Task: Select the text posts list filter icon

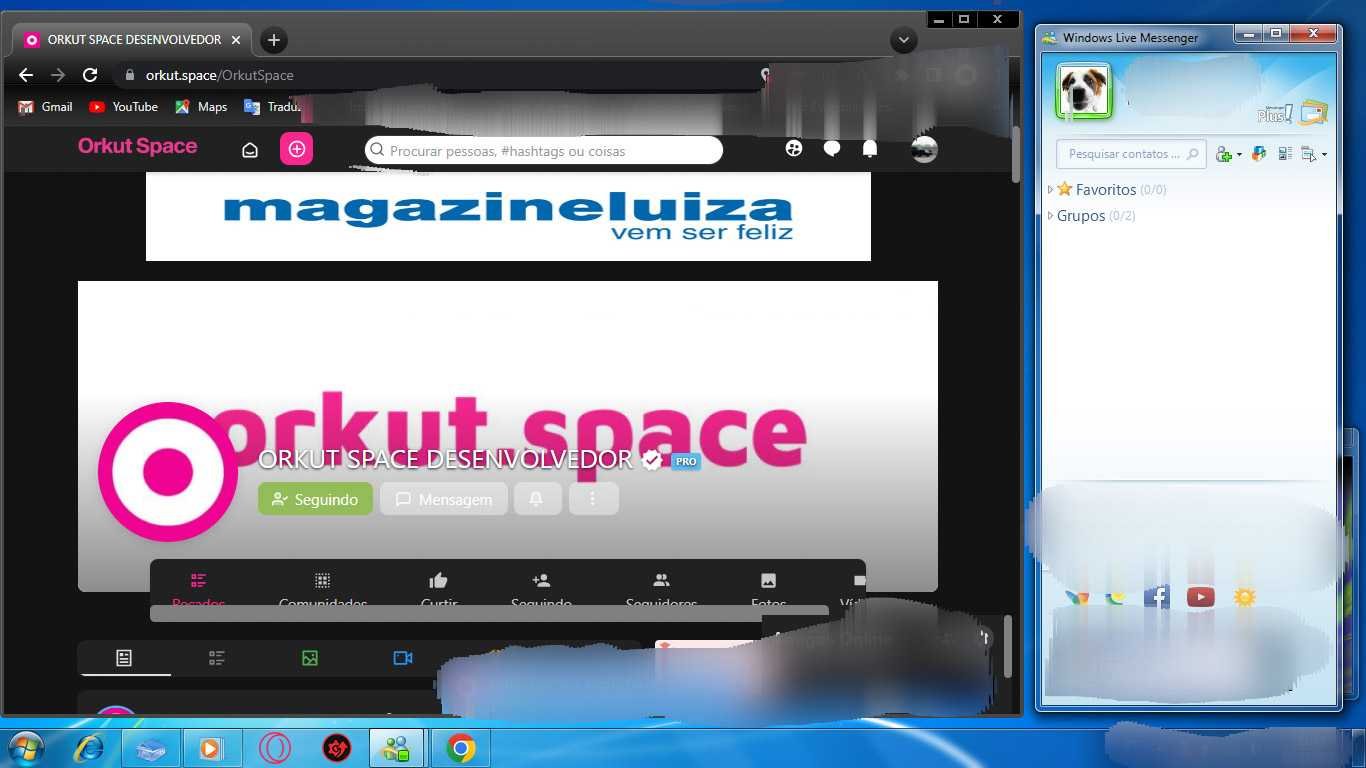Action: click(x=217, y=658)
